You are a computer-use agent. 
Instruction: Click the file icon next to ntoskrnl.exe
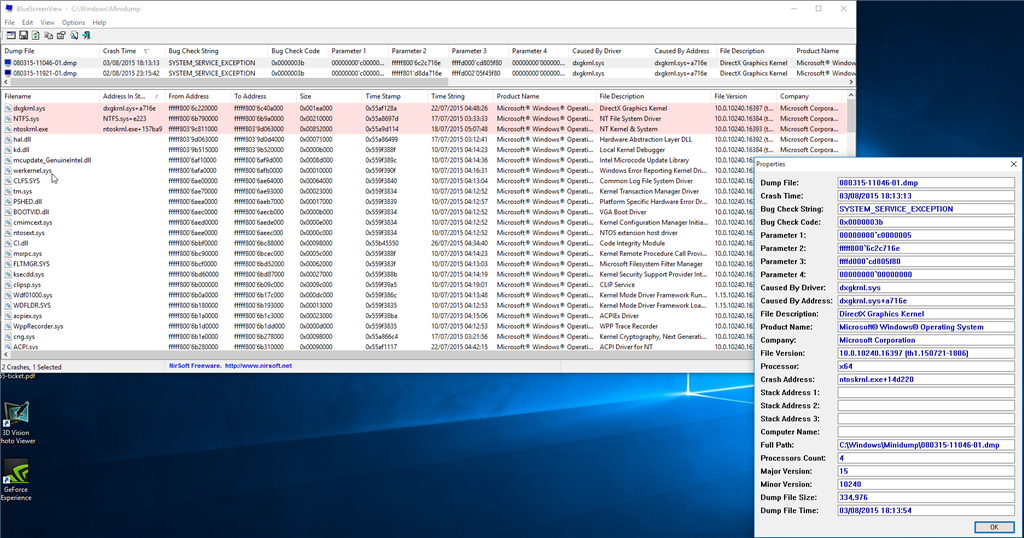click(8, 129)
